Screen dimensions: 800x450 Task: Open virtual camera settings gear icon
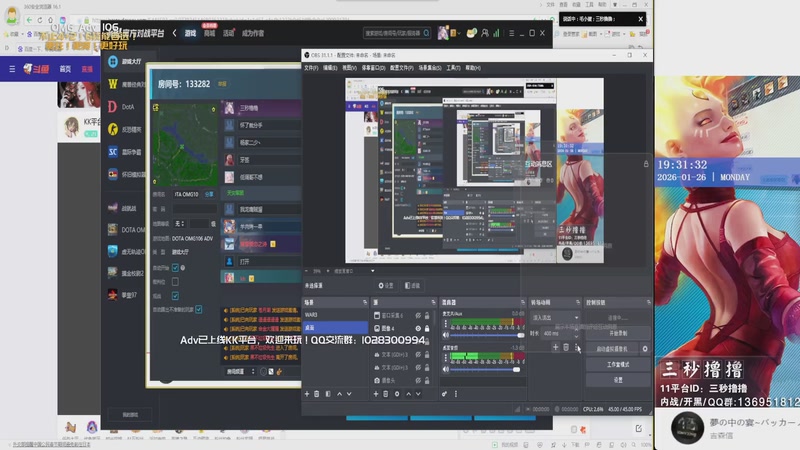(x=645, y=349)
